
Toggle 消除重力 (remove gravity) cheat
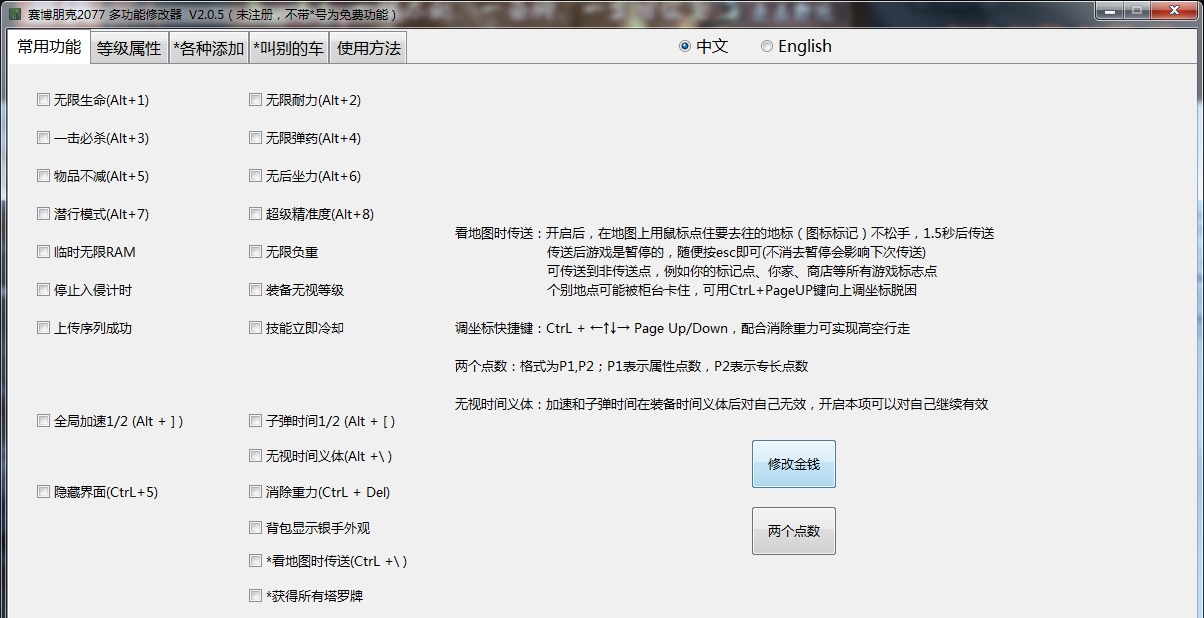click(256, 492)
